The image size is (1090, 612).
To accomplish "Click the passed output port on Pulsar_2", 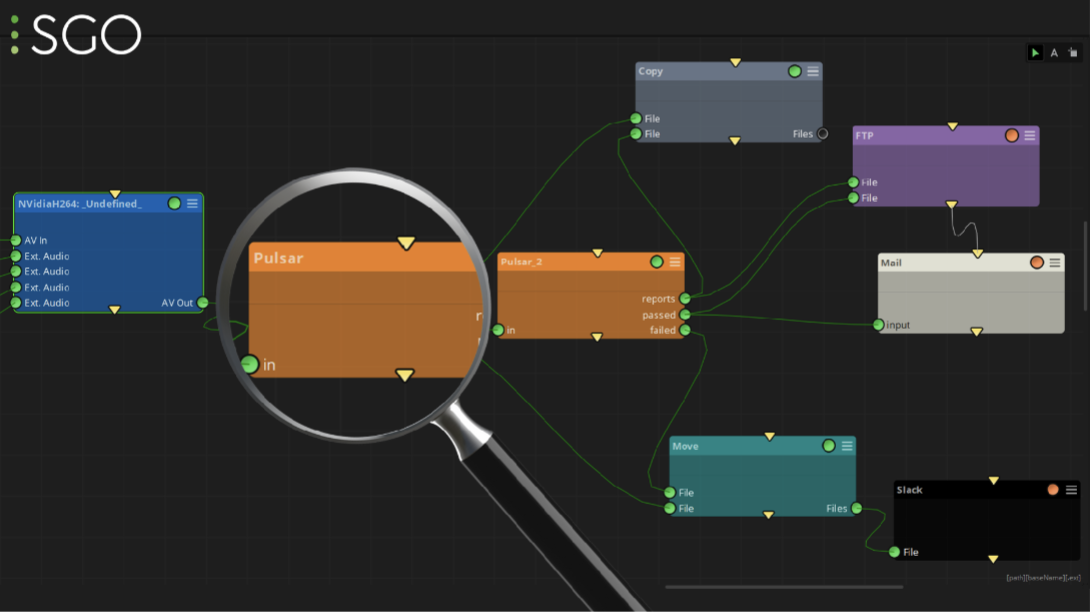I will 685,314.
